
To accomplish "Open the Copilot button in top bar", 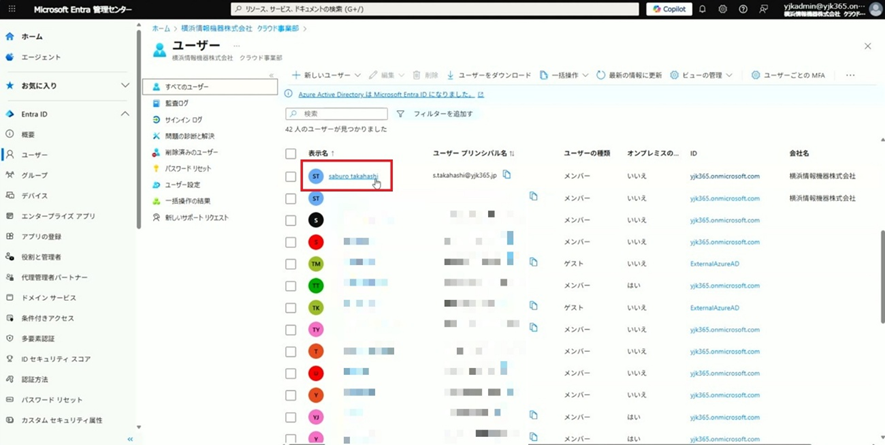I will click(670, 9).
